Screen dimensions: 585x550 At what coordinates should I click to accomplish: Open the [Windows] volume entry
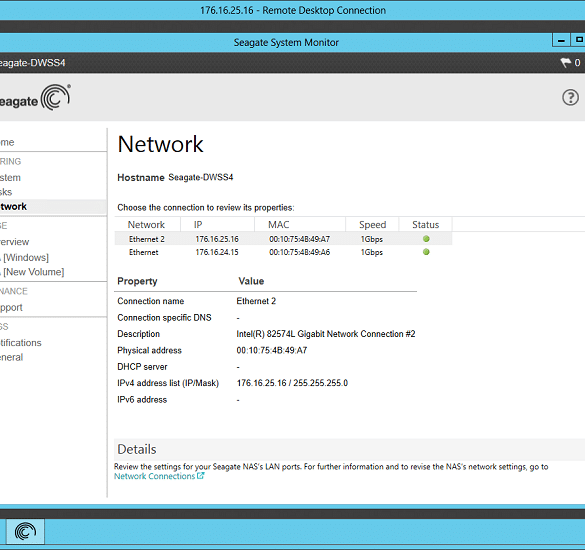pyautogui.click(x=24, y=257)
